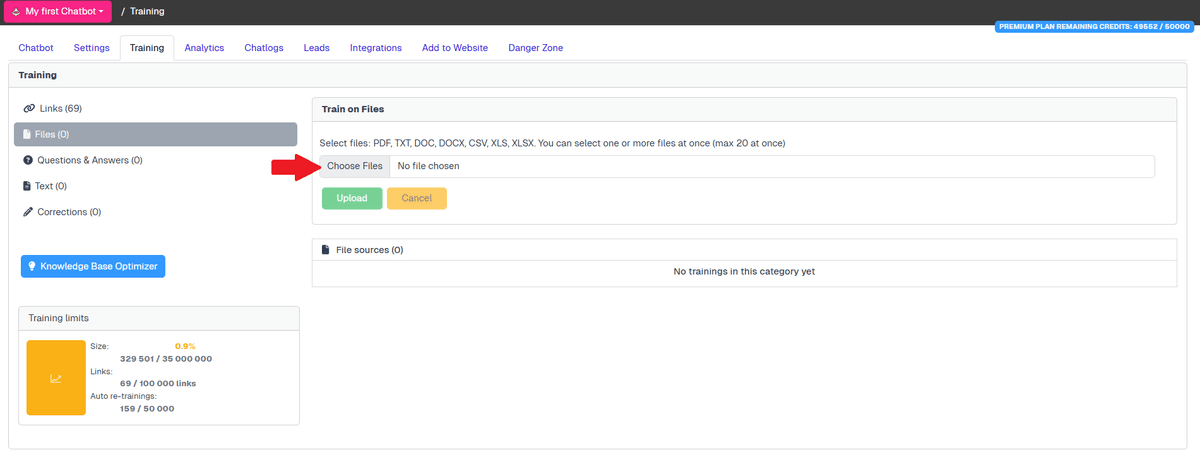Open the My first Chatbot dropdown
Image resolution: width=1200 pixels, height=455 pixels.
(x=57, y=11)
